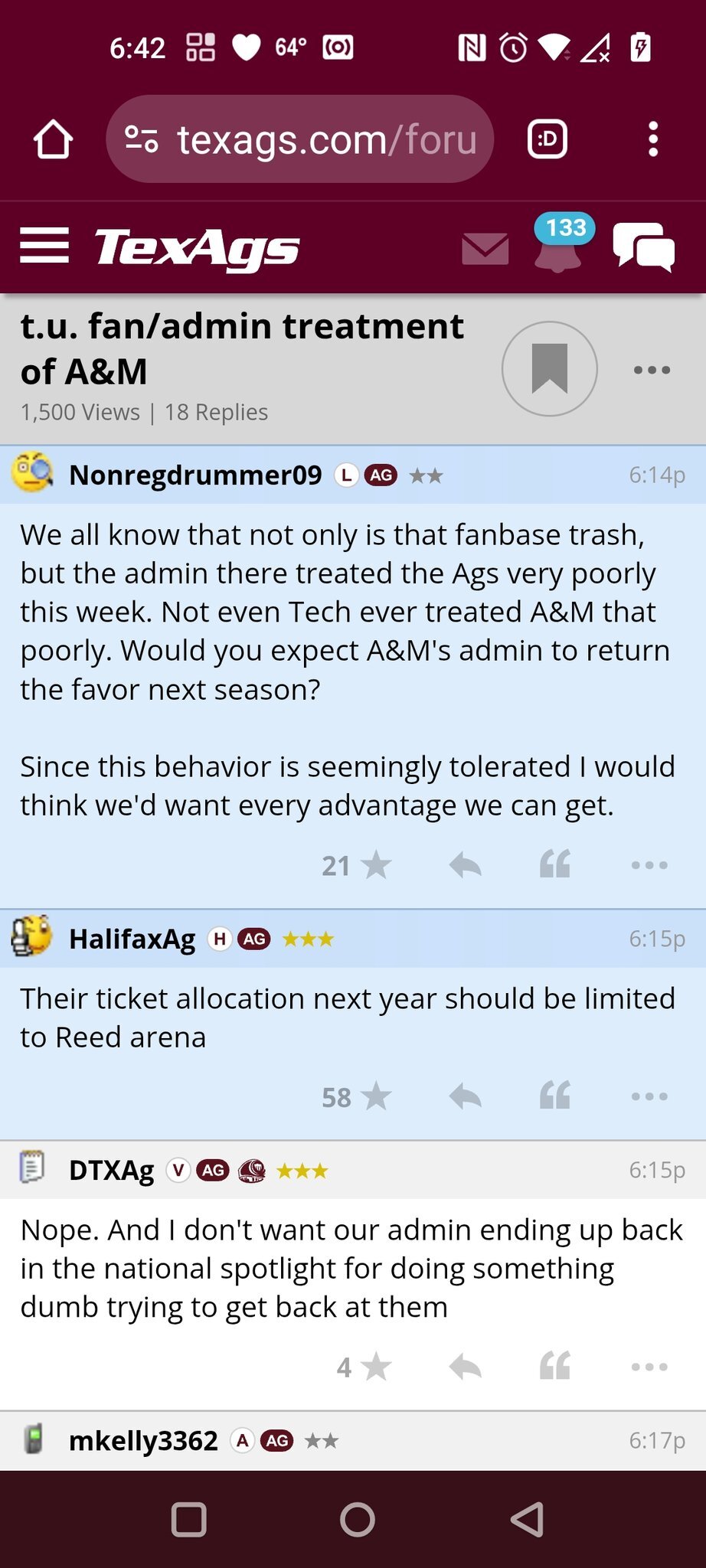Image resolution: width=706 pixels, height=1568 pixels.
Task: Open the TexAgs hamburger menu
Action: click(x=44, y=247)
